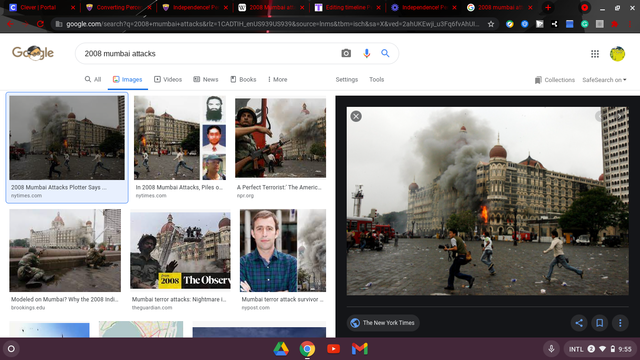The image size is (640, 360).
Task: Bookmark this page with the star icon
Action: tap(491, 24)
